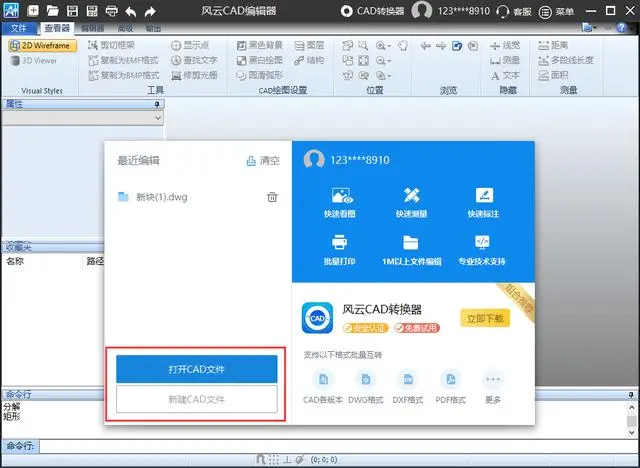Select the pan hand tool in 位置 group
Image resolution: width=640 pixels, height=468 pixels.
(403, 45)
